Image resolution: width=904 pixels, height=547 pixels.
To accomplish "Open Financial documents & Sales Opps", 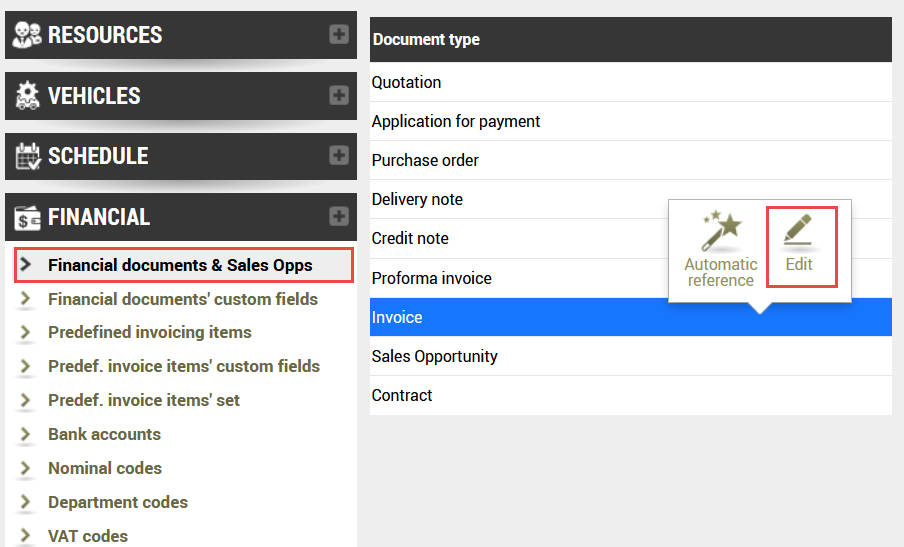I will coord(180,265).
